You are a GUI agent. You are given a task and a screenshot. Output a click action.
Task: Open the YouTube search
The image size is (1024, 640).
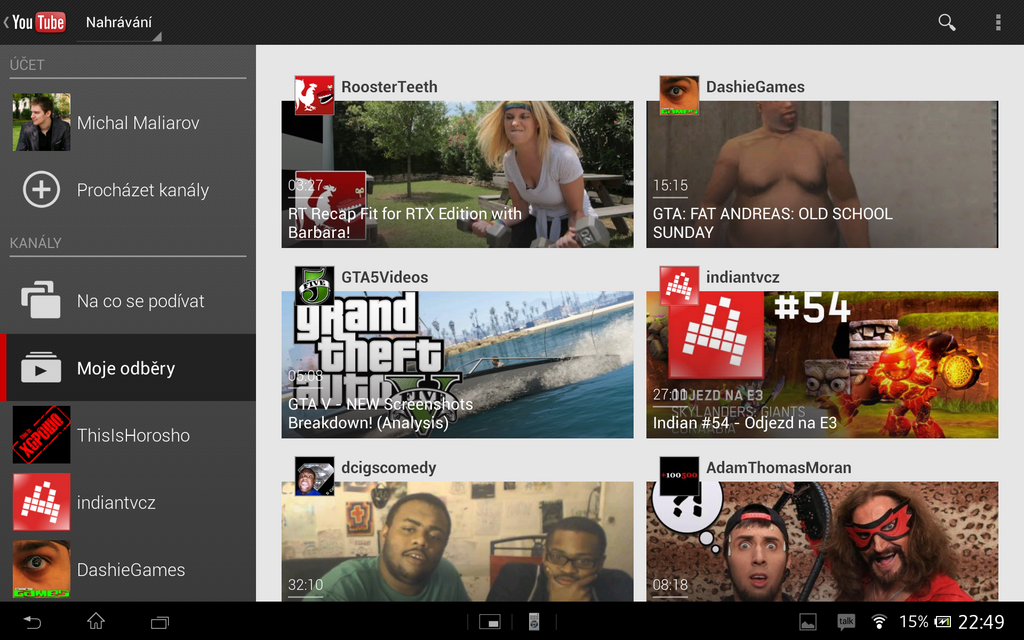point(946,22)
